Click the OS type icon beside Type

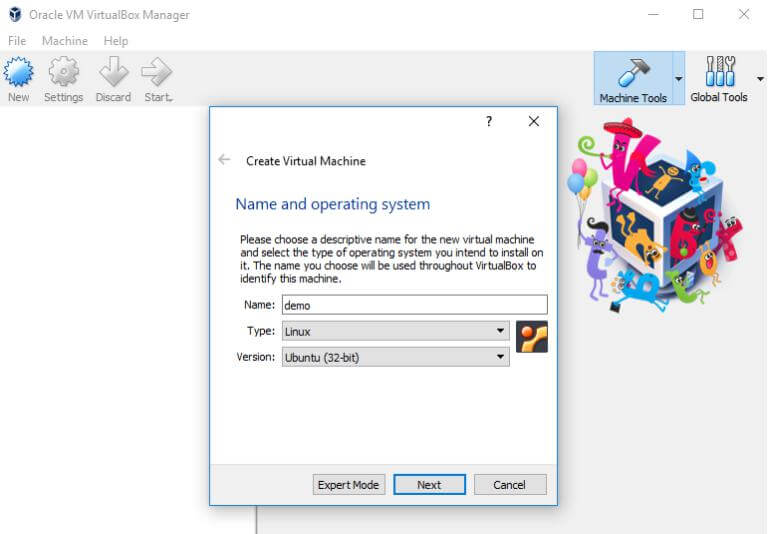[x=532, y=337]
